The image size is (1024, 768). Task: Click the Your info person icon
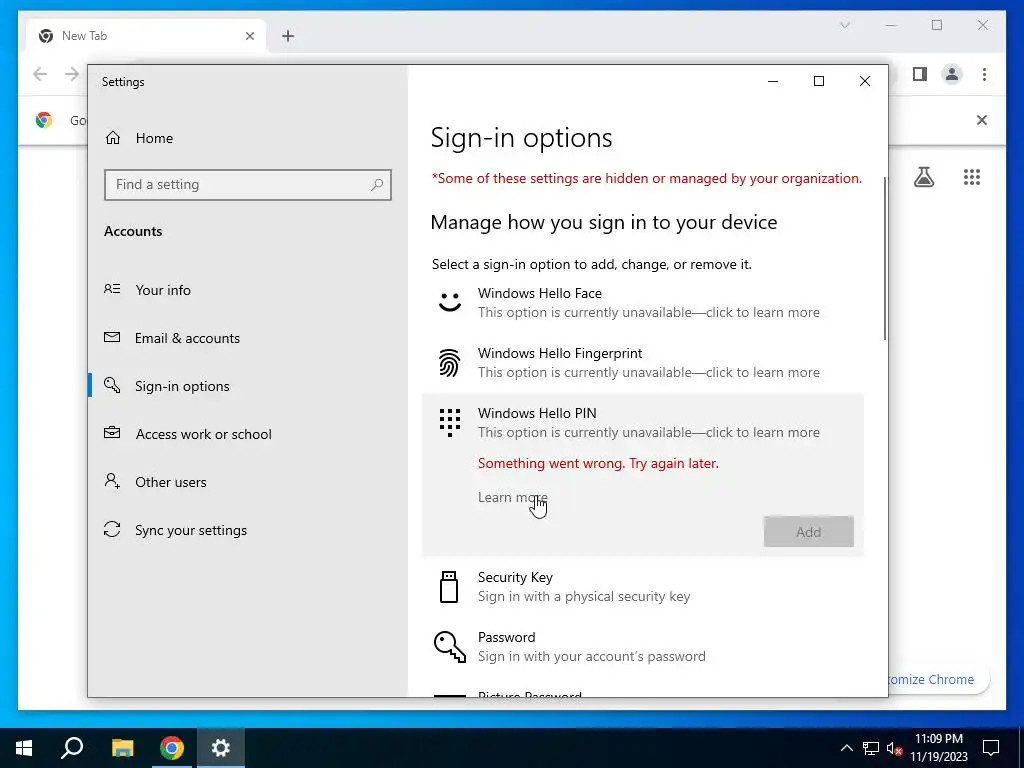click(112, 289)
